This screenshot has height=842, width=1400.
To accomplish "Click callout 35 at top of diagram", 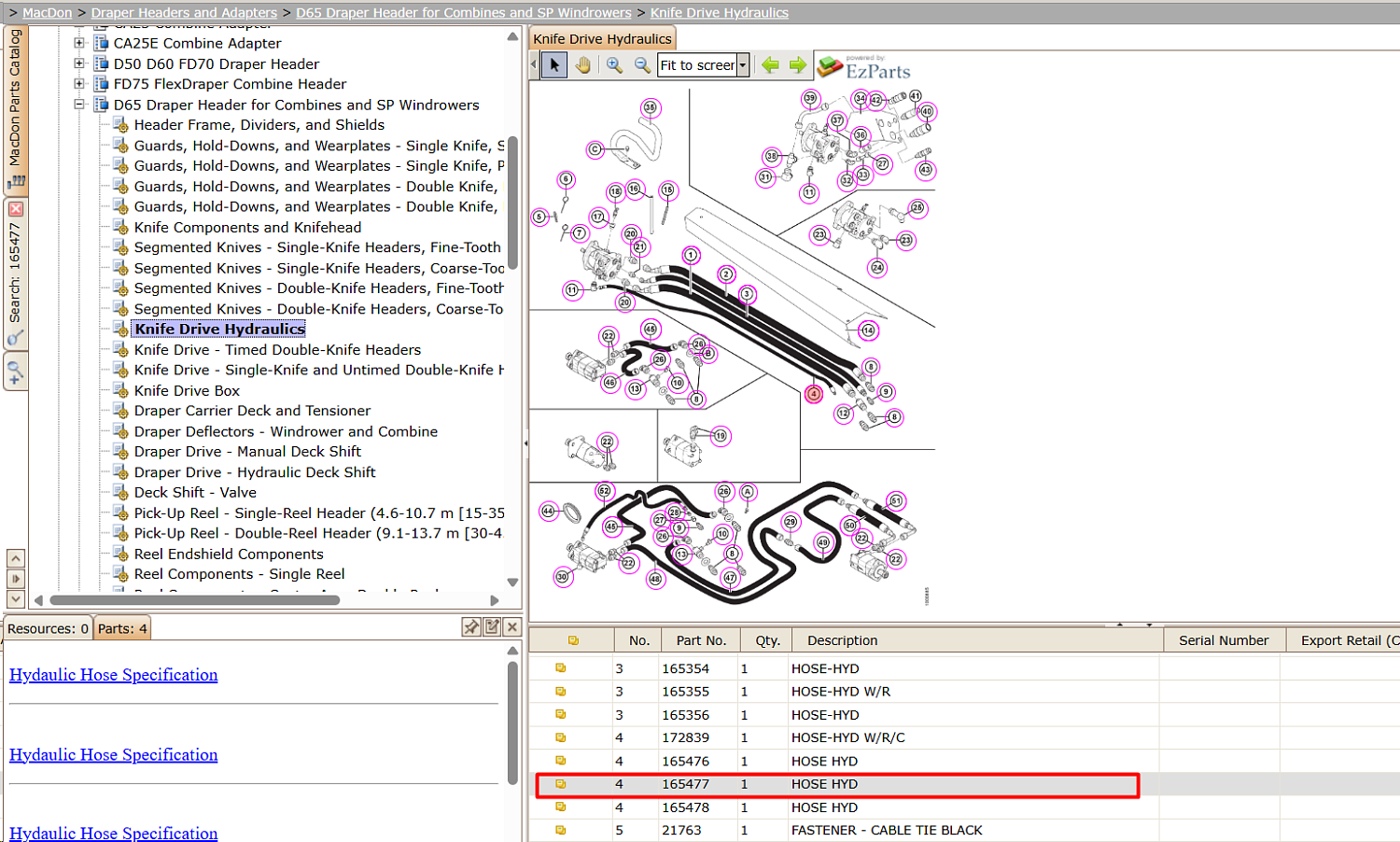I will pos(650,107).
